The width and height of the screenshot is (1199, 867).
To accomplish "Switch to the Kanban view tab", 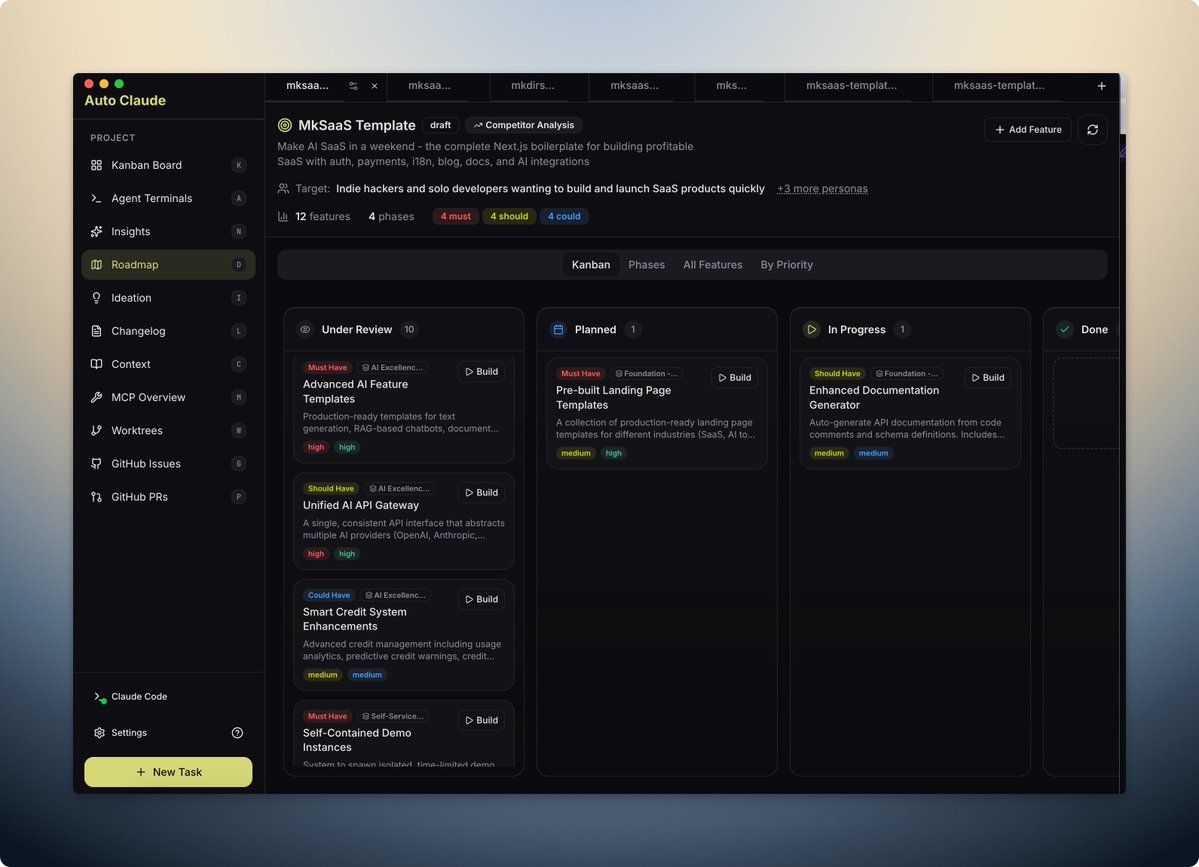I will tap(590, 265).
